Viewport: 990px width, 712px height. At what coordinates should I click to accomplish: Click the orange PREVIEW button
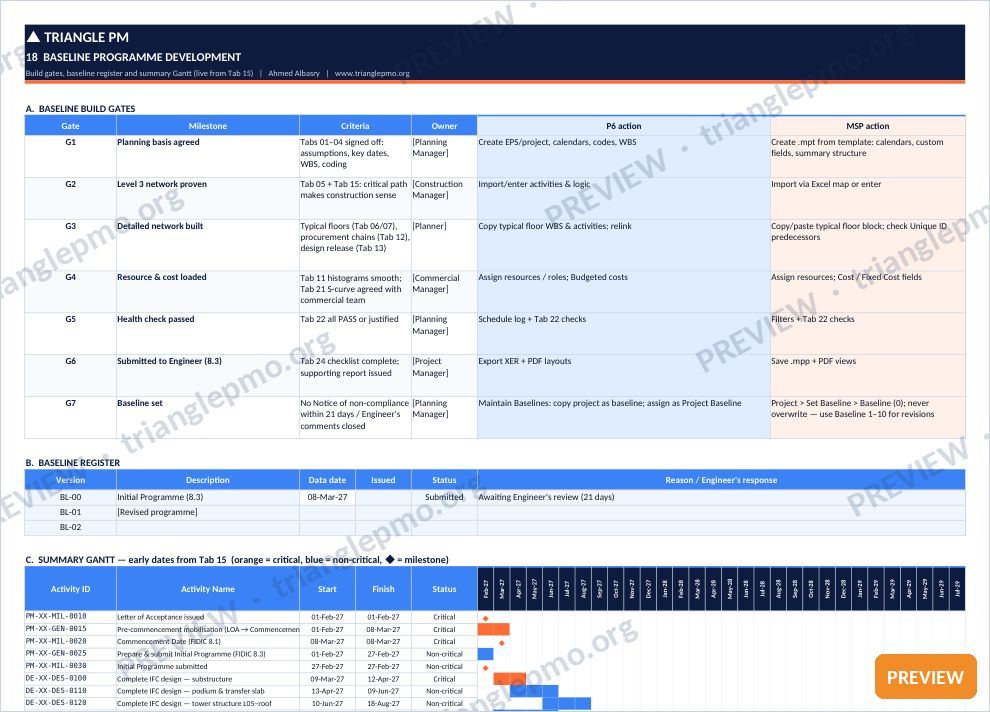coord(925,677)
